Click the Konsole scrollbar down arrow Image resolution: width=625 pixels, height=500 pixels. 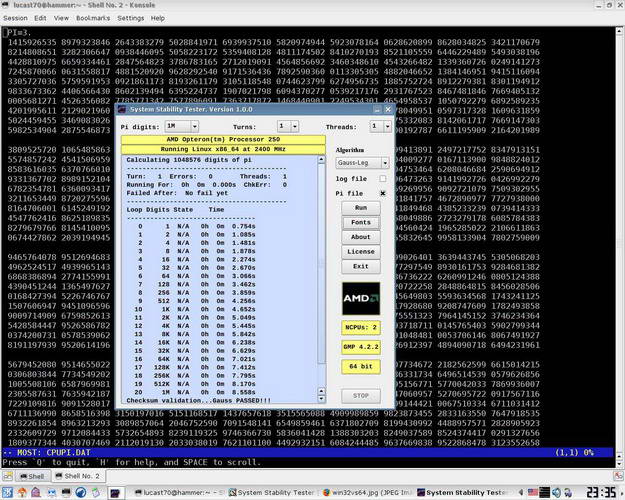pos(620,463)
